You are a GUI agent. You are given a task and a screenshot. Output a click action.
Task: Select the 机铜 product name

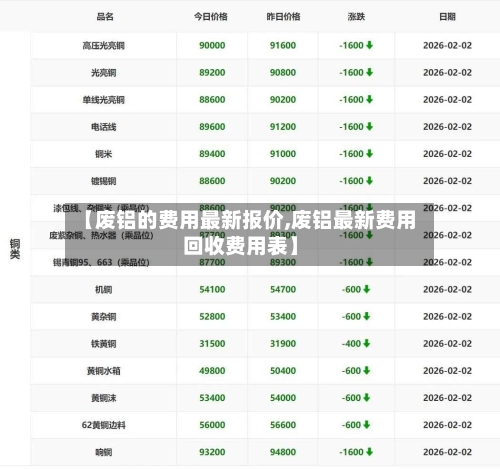pos(104,290)
